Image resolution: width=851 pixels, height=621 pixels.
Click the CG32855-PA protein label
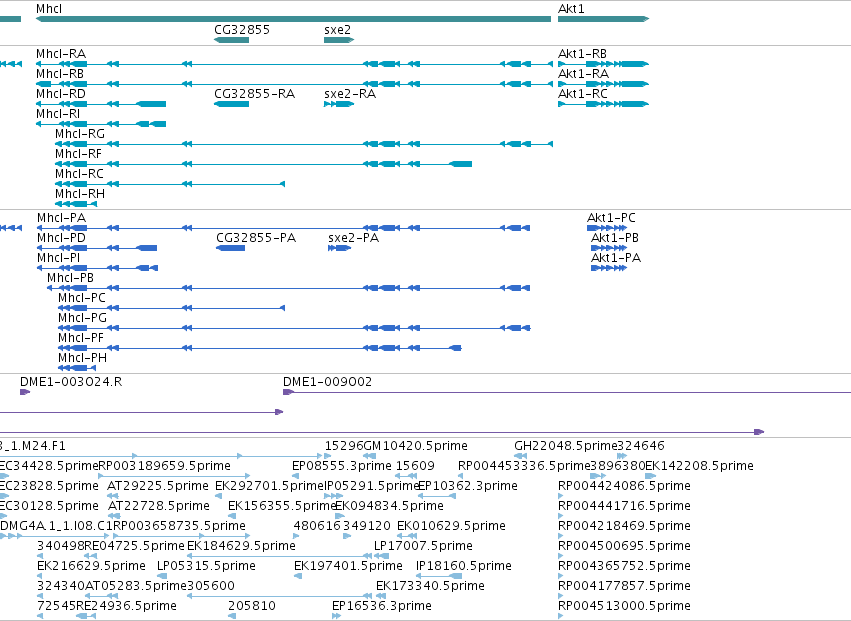(256, 238)
